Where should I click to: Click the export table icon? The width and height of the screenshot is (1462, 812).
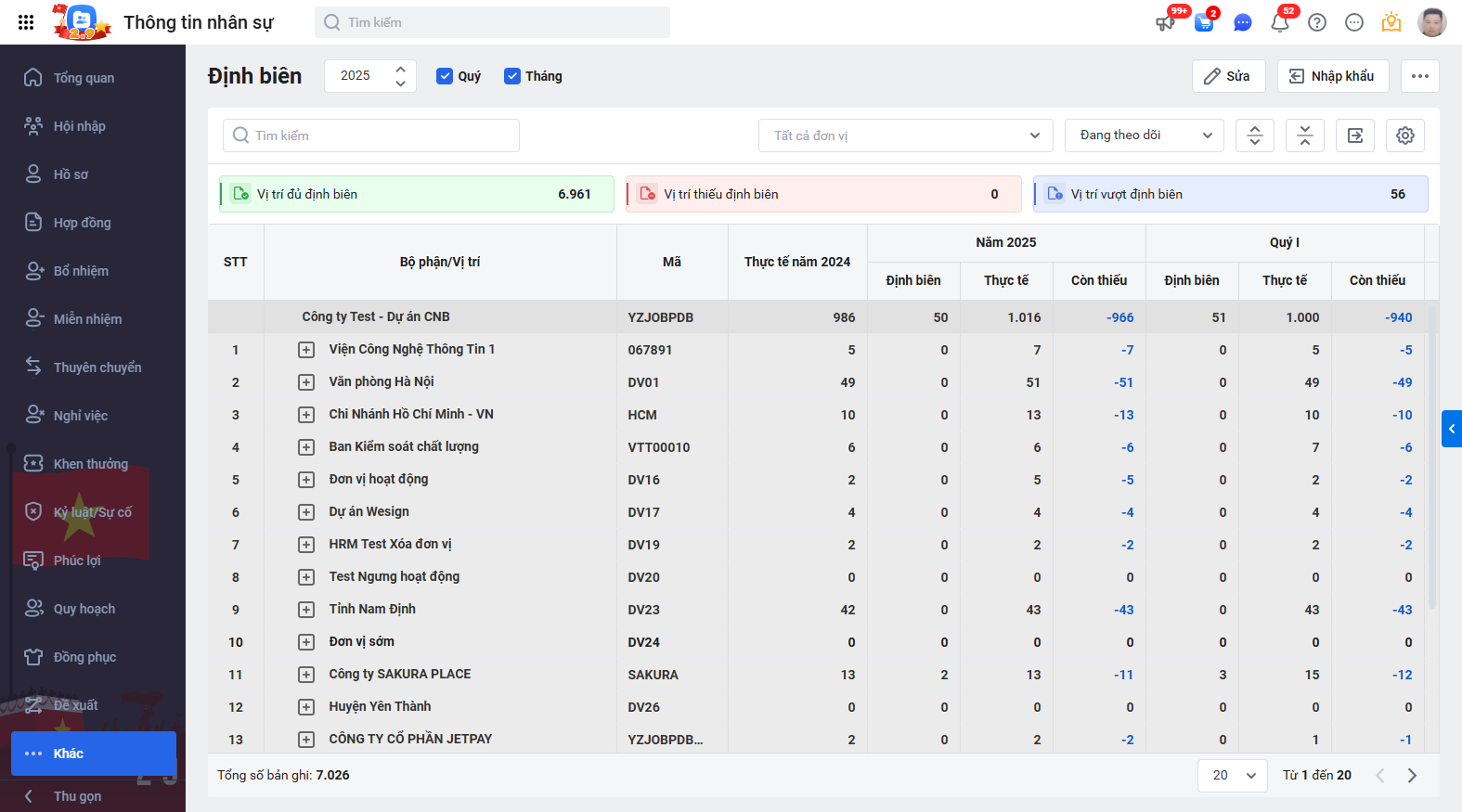pyautogui.click(x=1354, y=135)
